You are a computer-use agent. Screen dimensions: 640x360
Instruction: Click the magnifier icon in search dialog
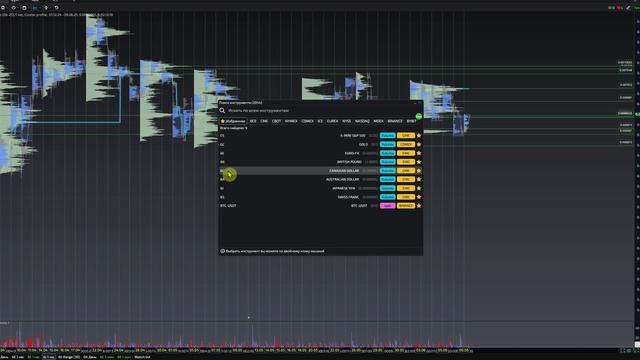click(222, 111)
